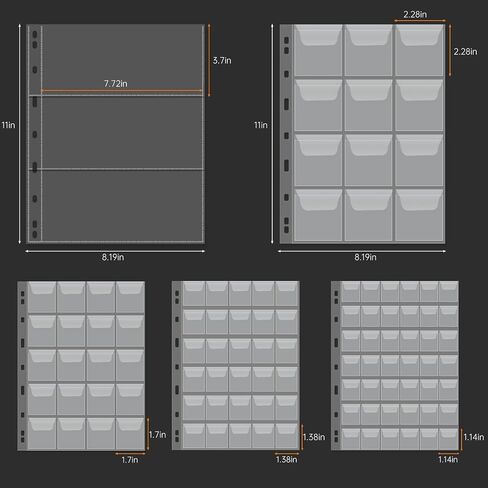
Task: Click the bottom pocket of the 3-pocket page
Action: [x=122, y=205]
